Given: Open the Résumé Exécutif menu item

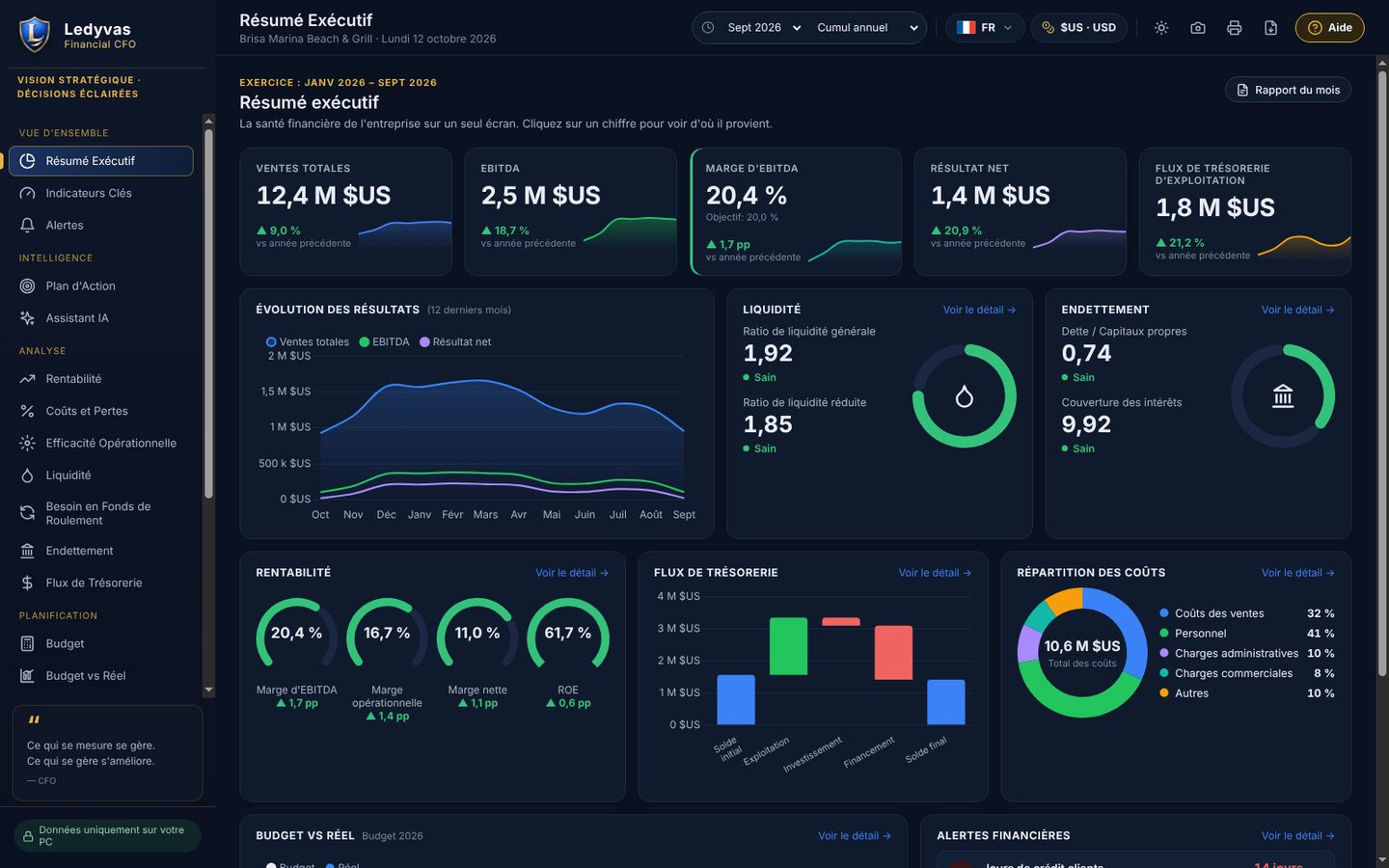Looking at the screenshot, I should (x=101, y=161).
